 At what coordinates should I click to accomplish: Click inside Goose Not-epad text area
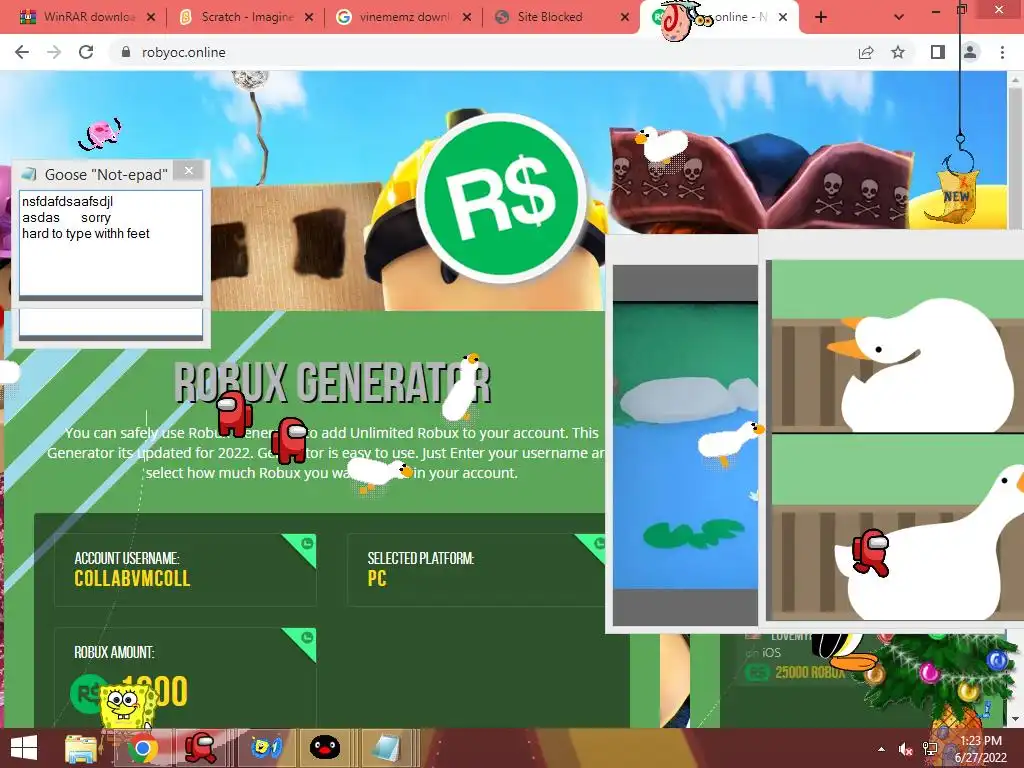[x=111, y=243]
